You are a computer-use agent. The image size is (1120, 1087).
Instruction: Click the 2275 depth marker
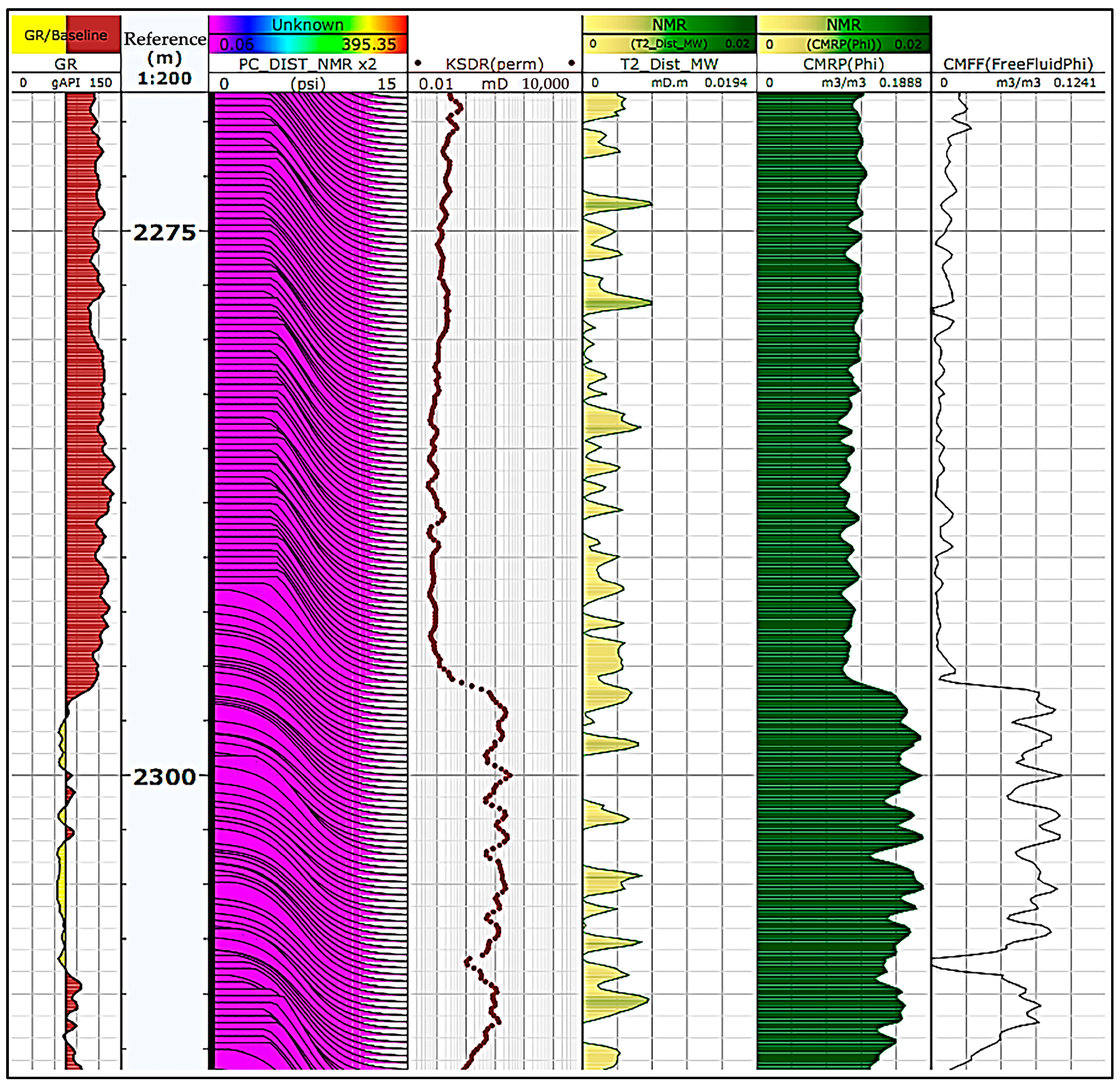click(x=165, y=233)
